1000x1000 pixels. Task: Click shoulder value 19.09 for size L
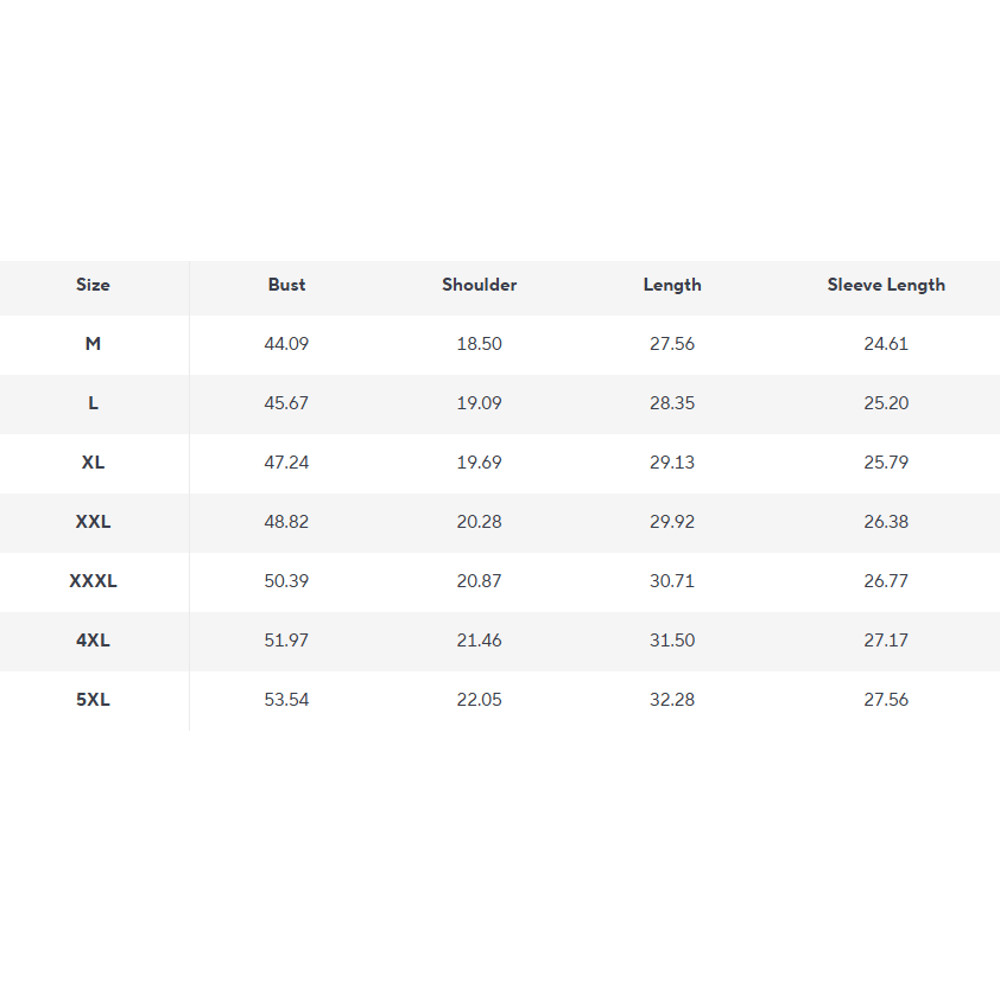tap(479, 403)
